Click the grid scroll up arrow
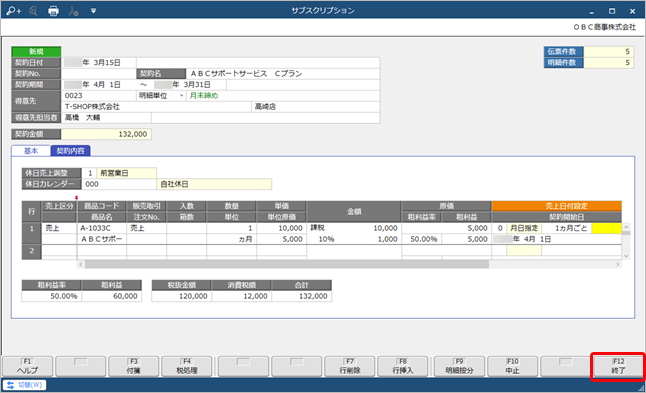 [626, 227]
